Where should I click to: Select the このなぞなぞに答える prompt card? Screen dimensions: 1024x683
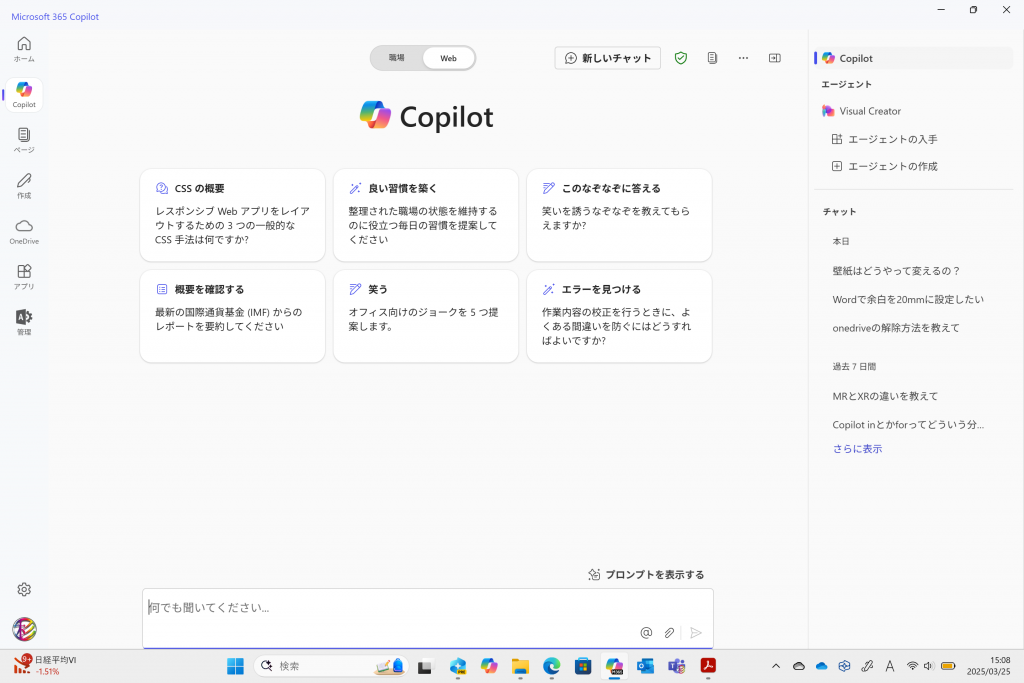tap(619, 215)
